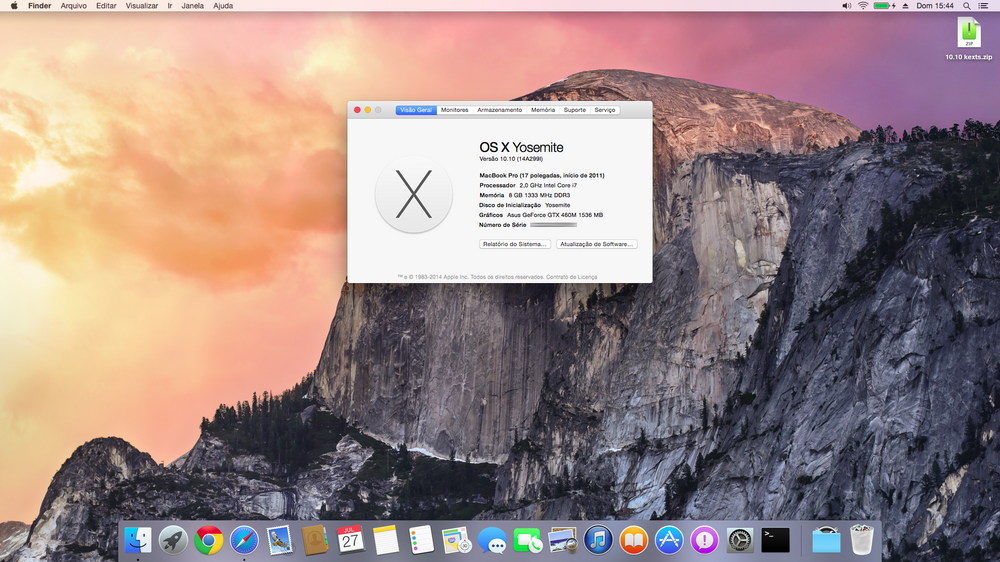Click Atualização de Software button
Image resolution: width=1000 pixels, height=562 pixels.
[597, 244]
